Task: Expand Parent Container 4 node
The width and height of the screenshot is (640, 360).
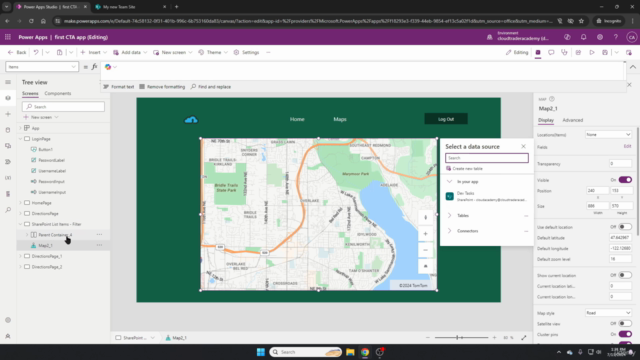Action: click(27, 235)
